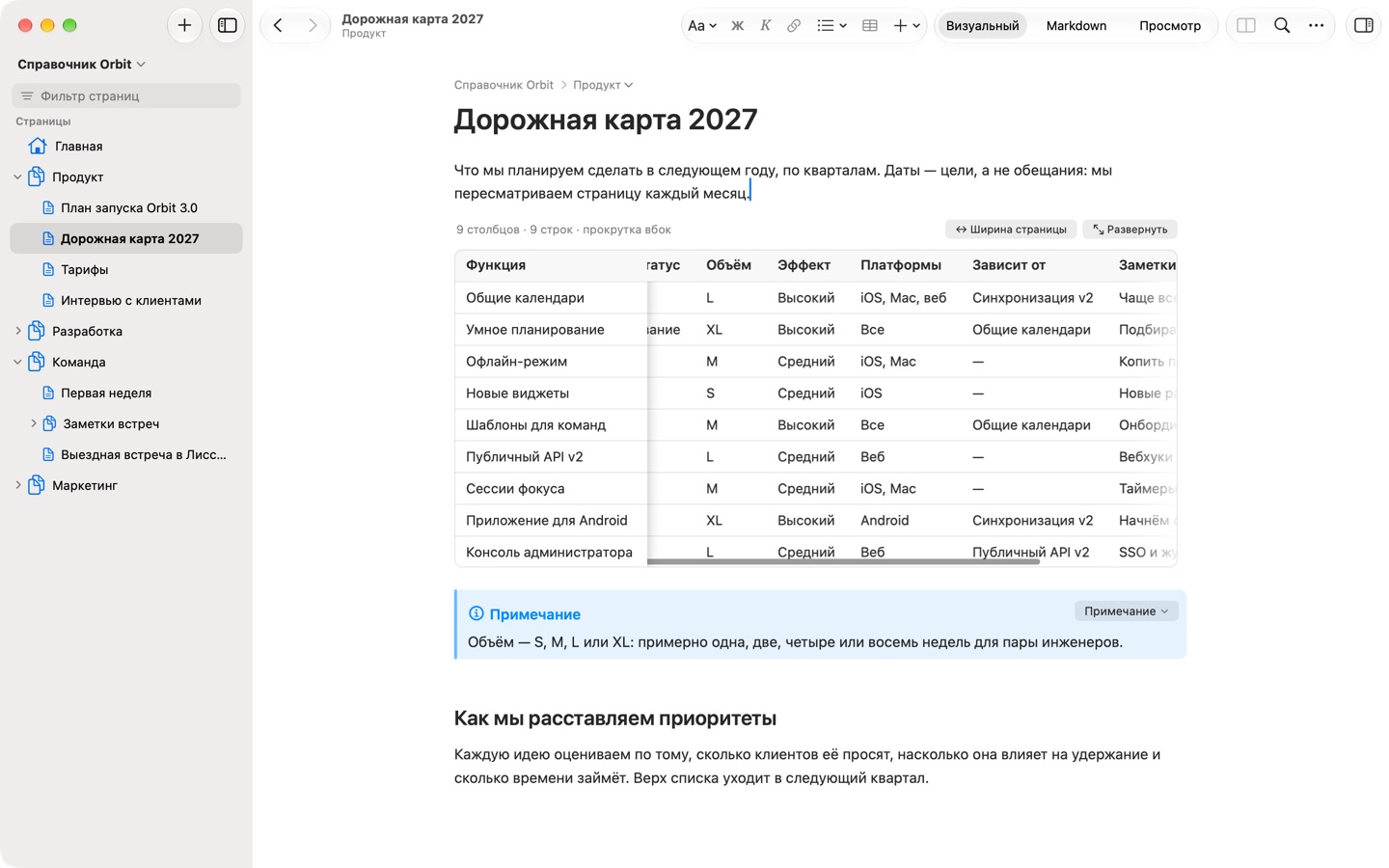1389x868 pixels.
Task: Expand the Заметки встреч subsection
Action: coord(33,424)
